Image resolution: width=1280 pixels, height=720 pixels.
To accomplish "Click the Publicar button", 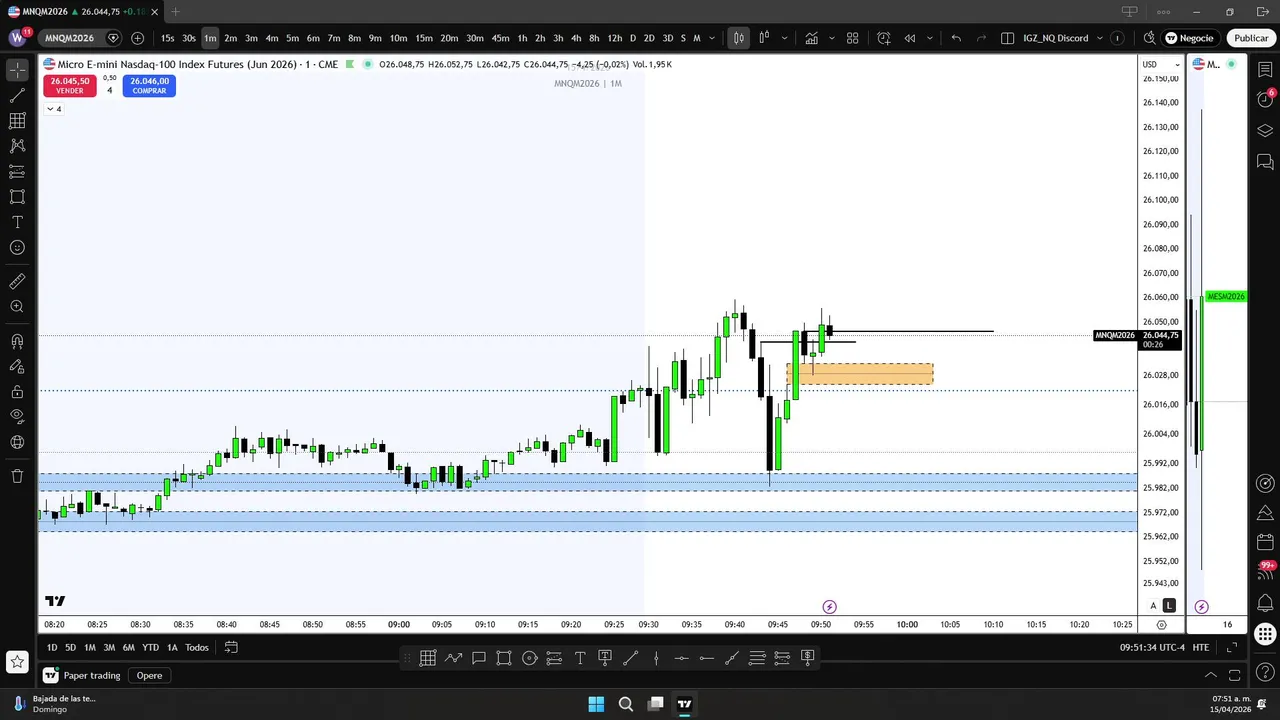I will point(1250,38).
